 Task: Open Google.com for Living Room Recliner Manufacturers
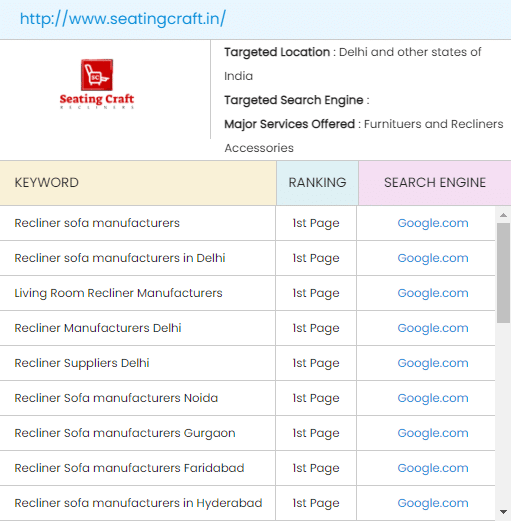[x=433, y=293]
